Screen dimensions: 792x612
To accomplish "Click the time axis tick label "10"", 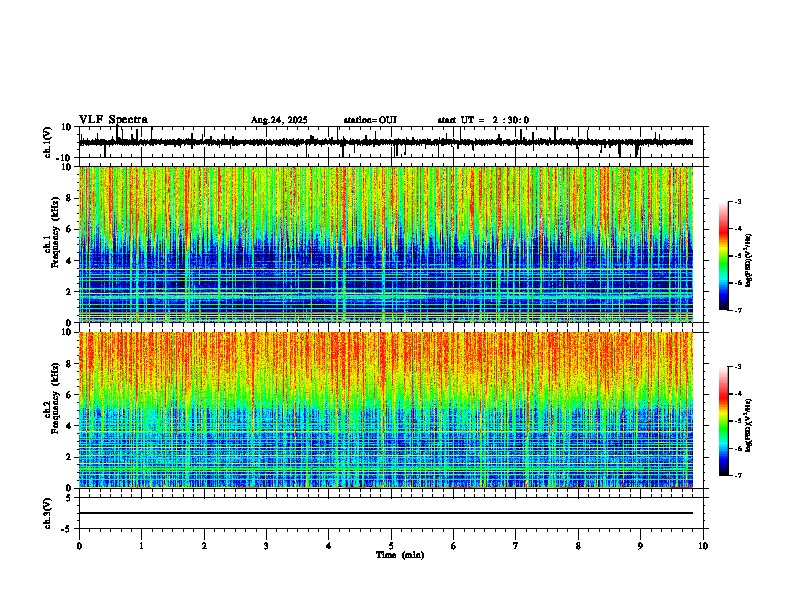I will pyautogui.click(x=703, y=546).
